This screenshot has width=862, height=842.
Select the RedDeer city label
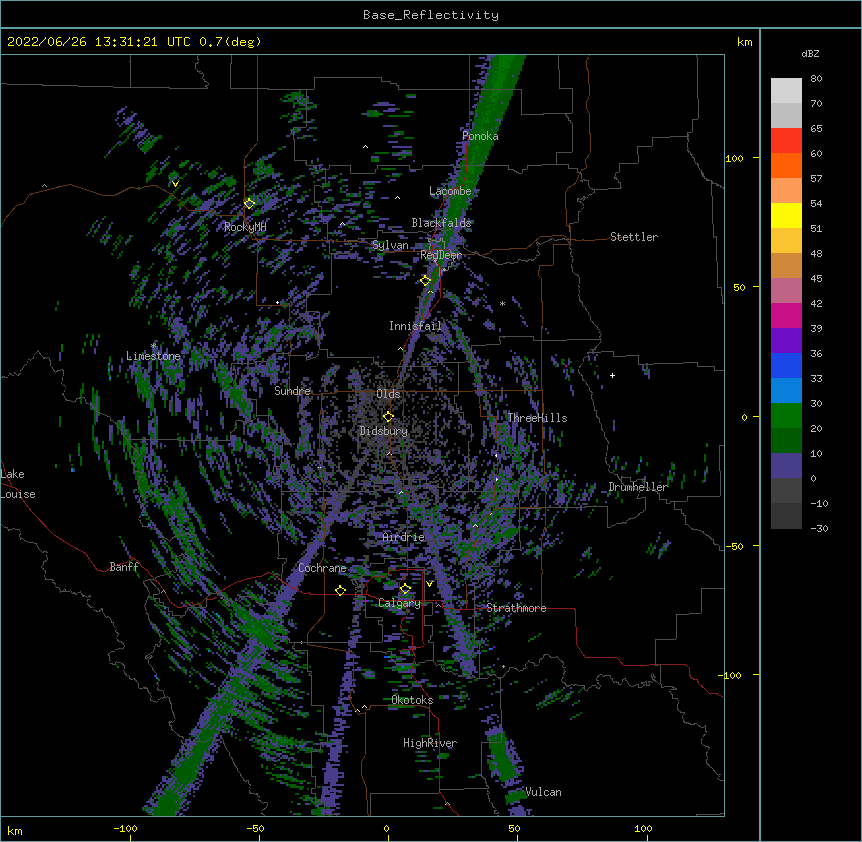tap(441, 255)
